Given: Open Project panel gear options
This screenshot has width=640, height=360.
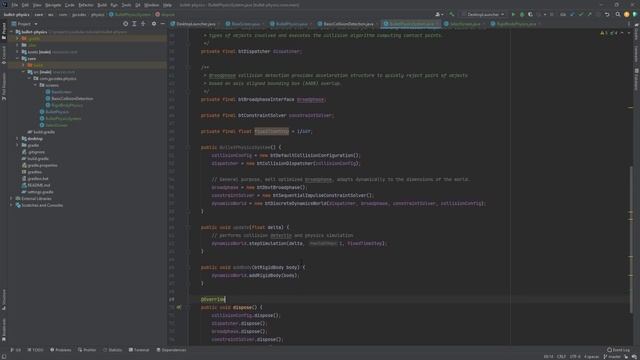Looking at the screenshot, I should [x=154, y=24].
